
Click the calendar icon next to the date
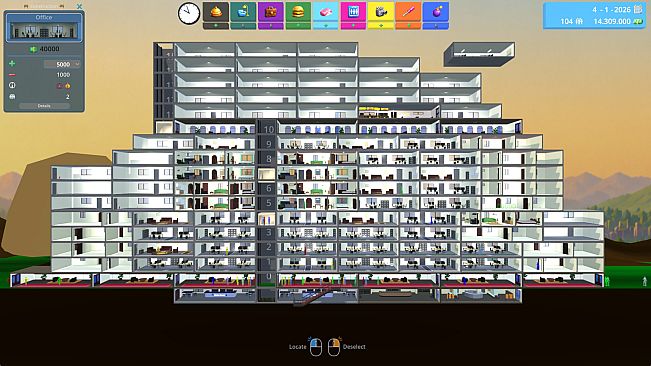coord(638,9)
